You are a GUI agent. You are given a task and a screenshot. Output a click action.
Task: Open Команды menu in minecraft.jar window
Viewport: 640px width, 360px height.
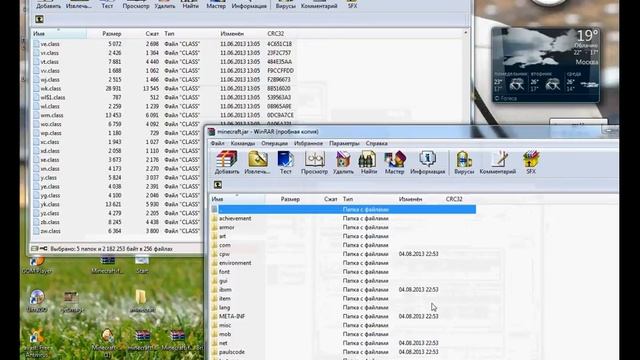243,144
